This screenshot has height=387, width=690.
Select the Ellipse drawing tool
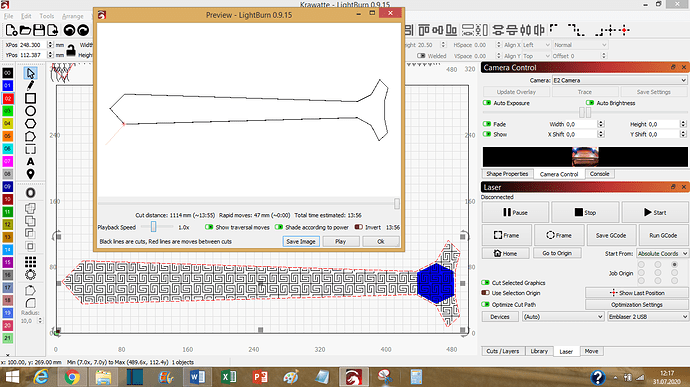coord(30,111)
